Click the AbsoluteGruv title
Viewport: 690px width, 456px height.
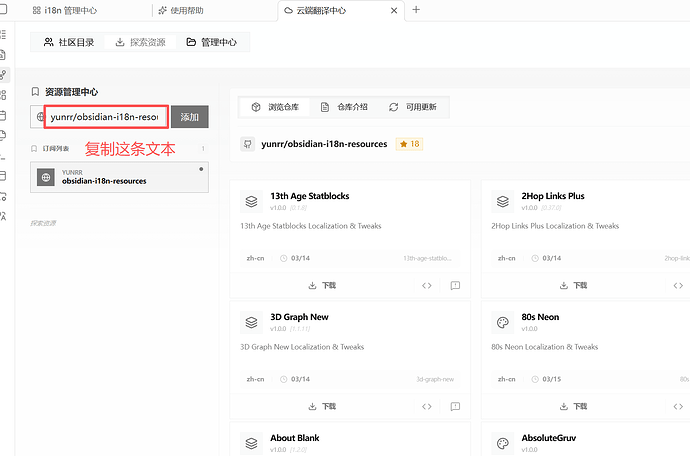[x=549, y=438]
